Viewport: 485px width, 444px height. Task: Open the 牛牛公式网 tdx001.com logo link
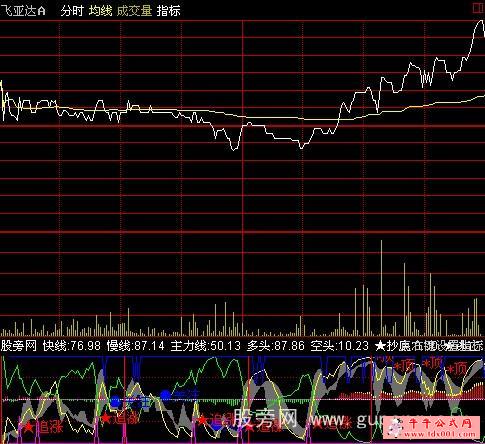(x=433, y=427)
